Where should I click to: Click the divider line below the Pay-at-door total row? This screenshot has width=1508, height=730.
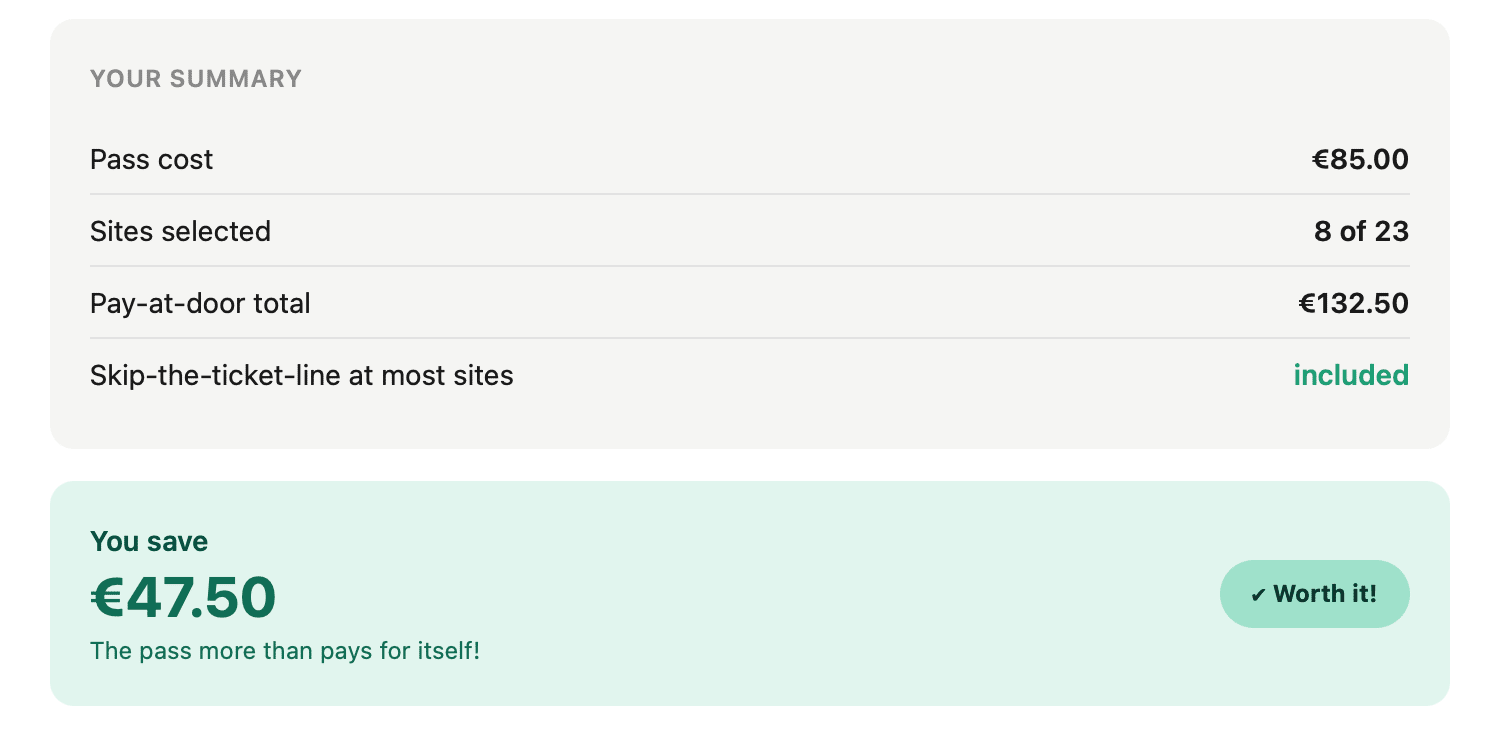coord(750,338)
